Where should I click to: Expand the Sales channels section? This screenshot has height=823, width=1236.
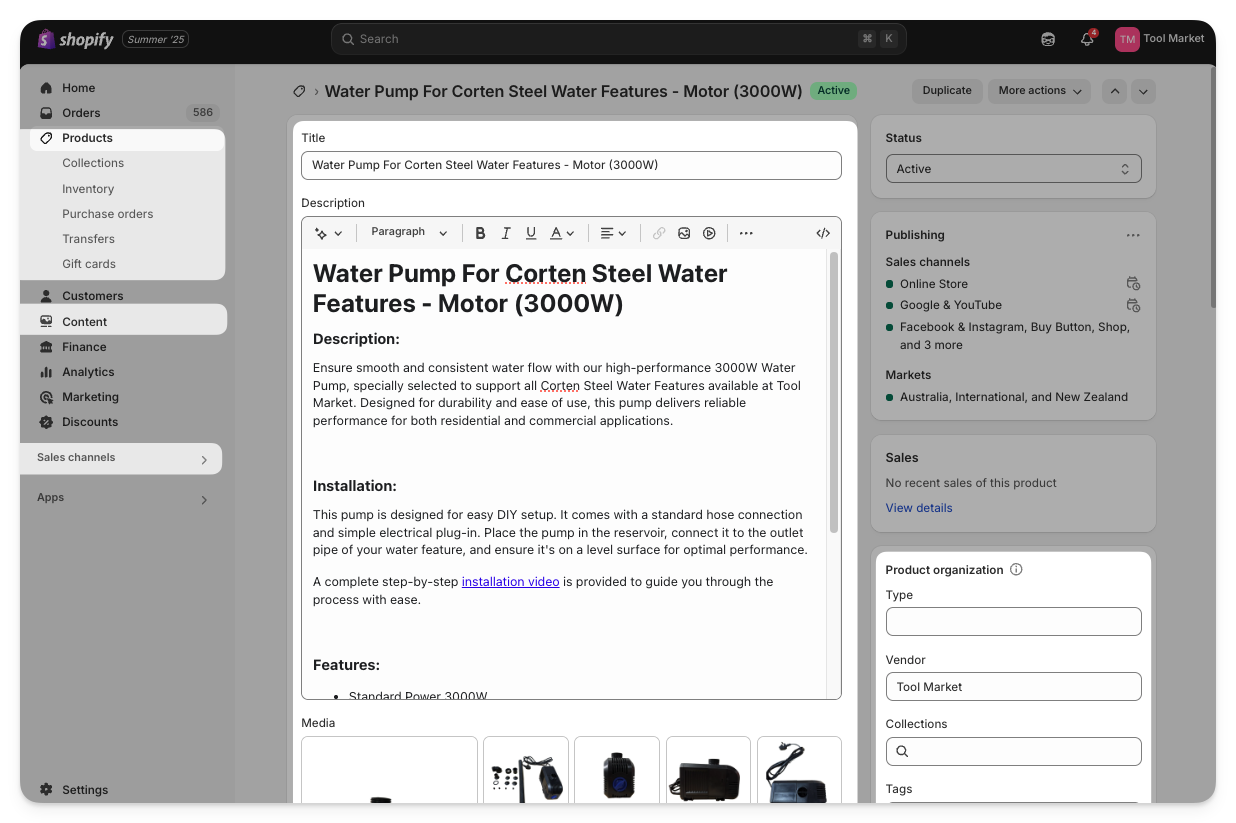click(204, 459)
